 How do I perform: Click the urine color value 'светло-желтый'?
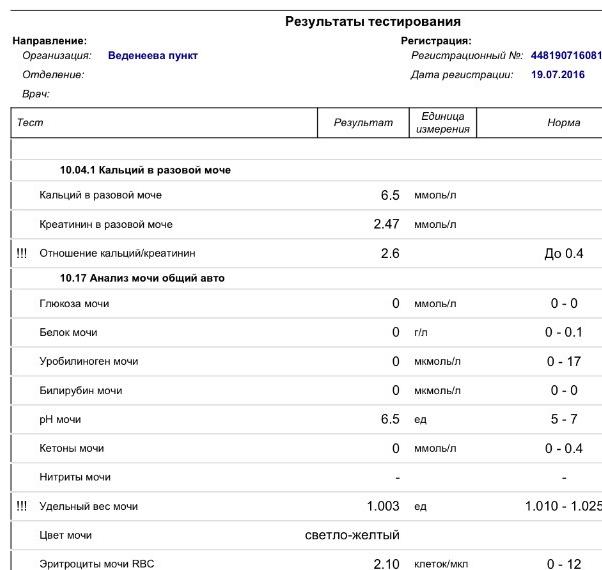352,535
